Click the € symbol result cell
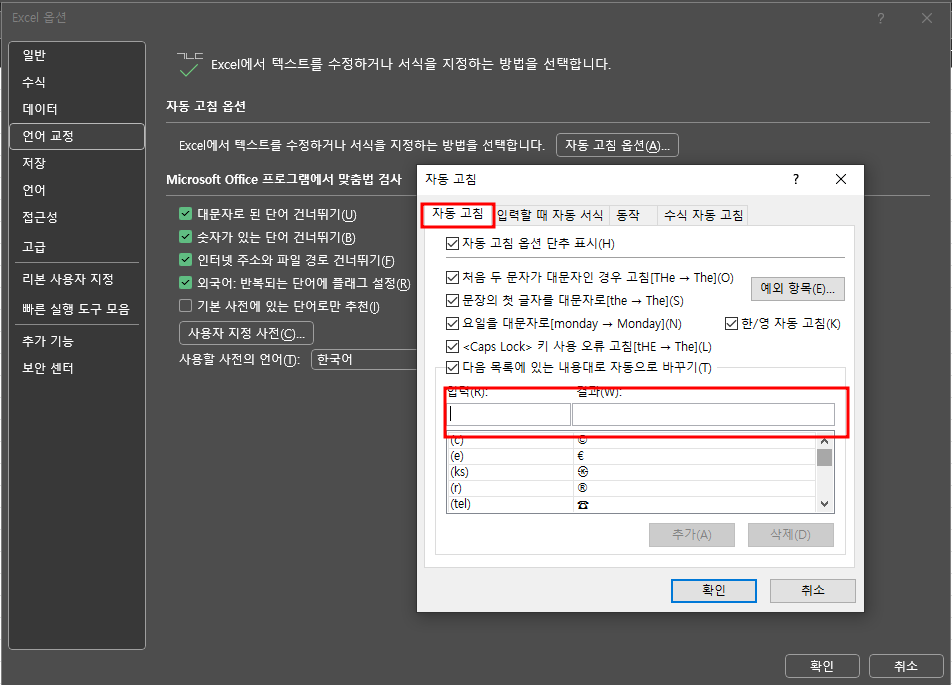This screenshot has width=952, height=685. coord(695,456)
